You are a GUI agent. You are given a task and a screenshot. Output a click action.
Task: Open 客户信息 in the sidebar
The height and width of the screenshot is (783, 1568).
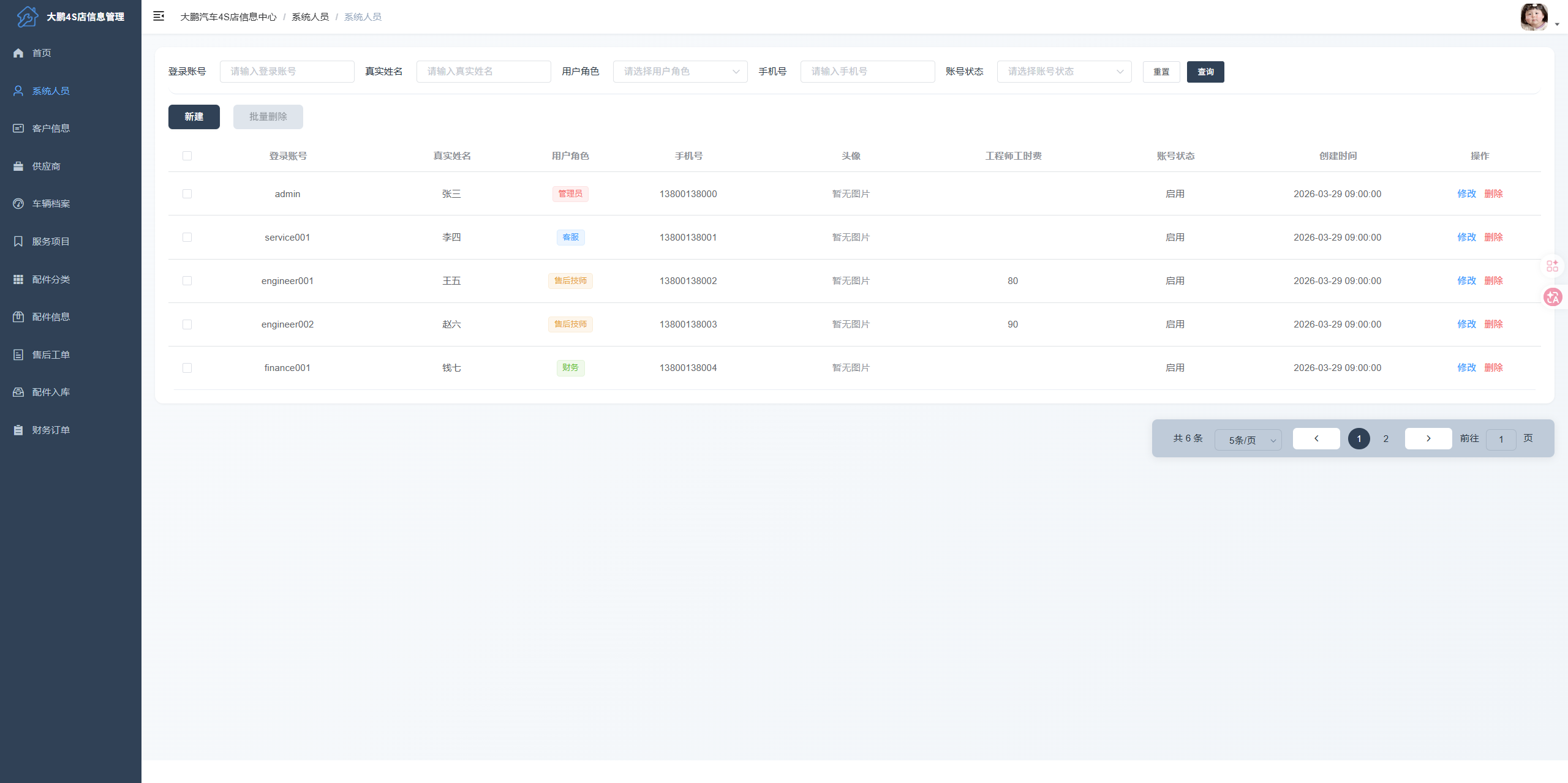70,128
